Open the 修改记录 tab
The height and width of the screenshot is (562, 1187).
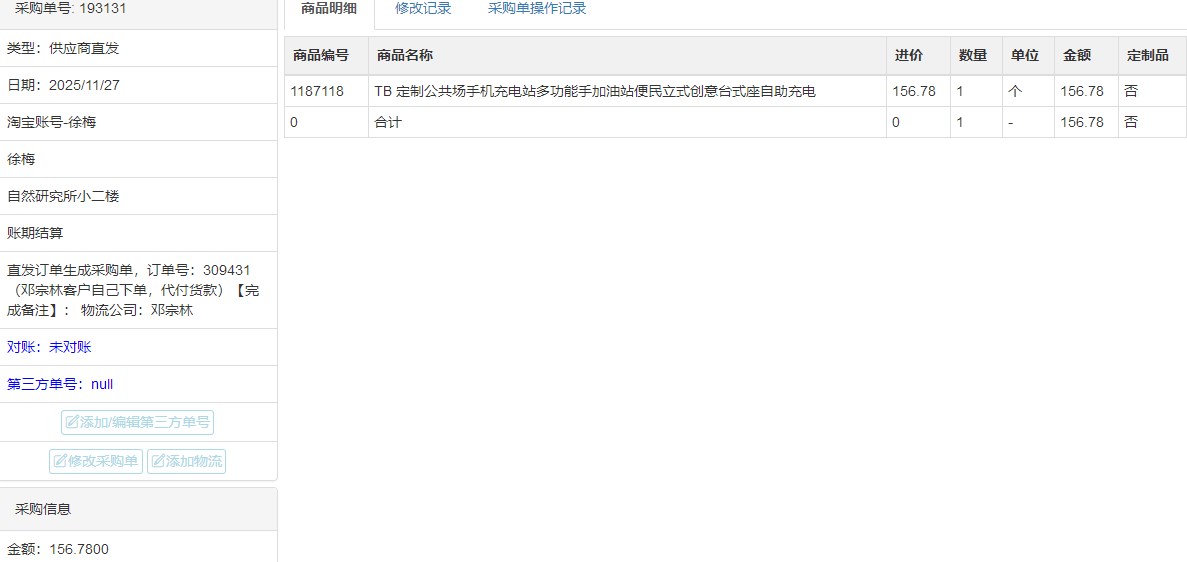[x=423, y=9]
